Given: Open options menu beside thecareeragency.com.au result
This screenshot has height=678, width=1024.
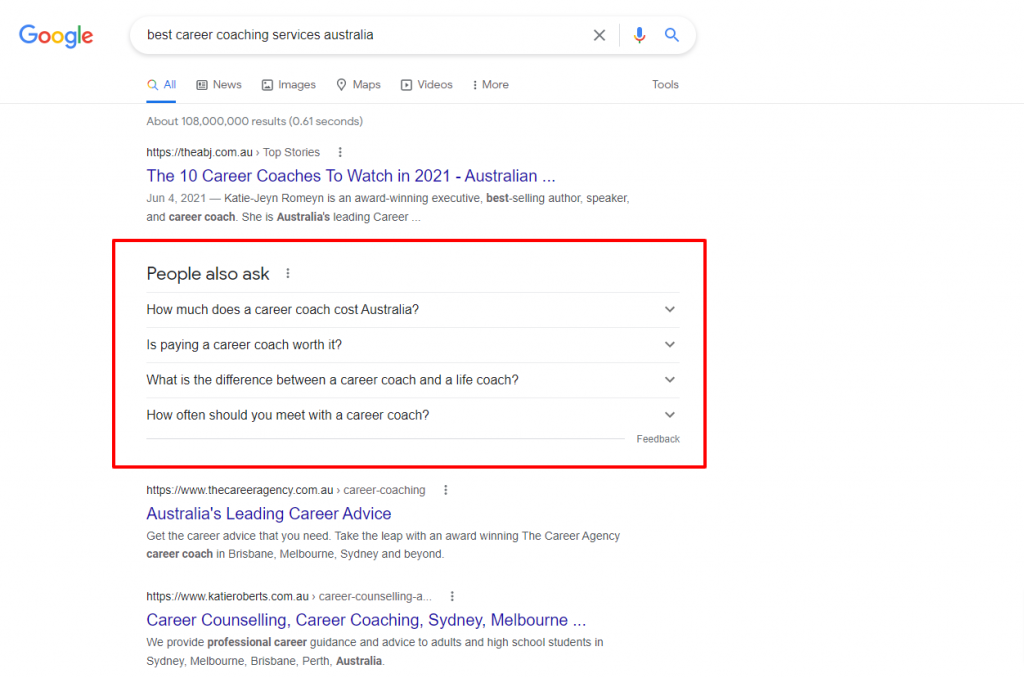Looking at the screenshot, I should point(446,491).
